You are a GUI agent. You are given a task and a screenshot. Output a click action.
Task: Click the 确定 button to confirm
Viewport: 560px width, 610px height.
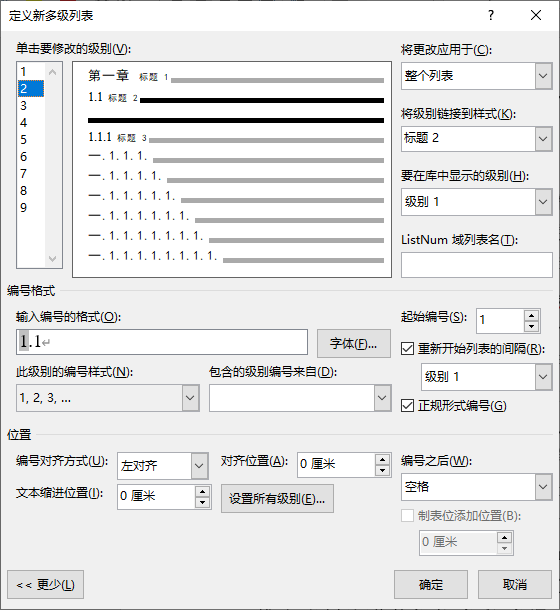tap(430, 584)
